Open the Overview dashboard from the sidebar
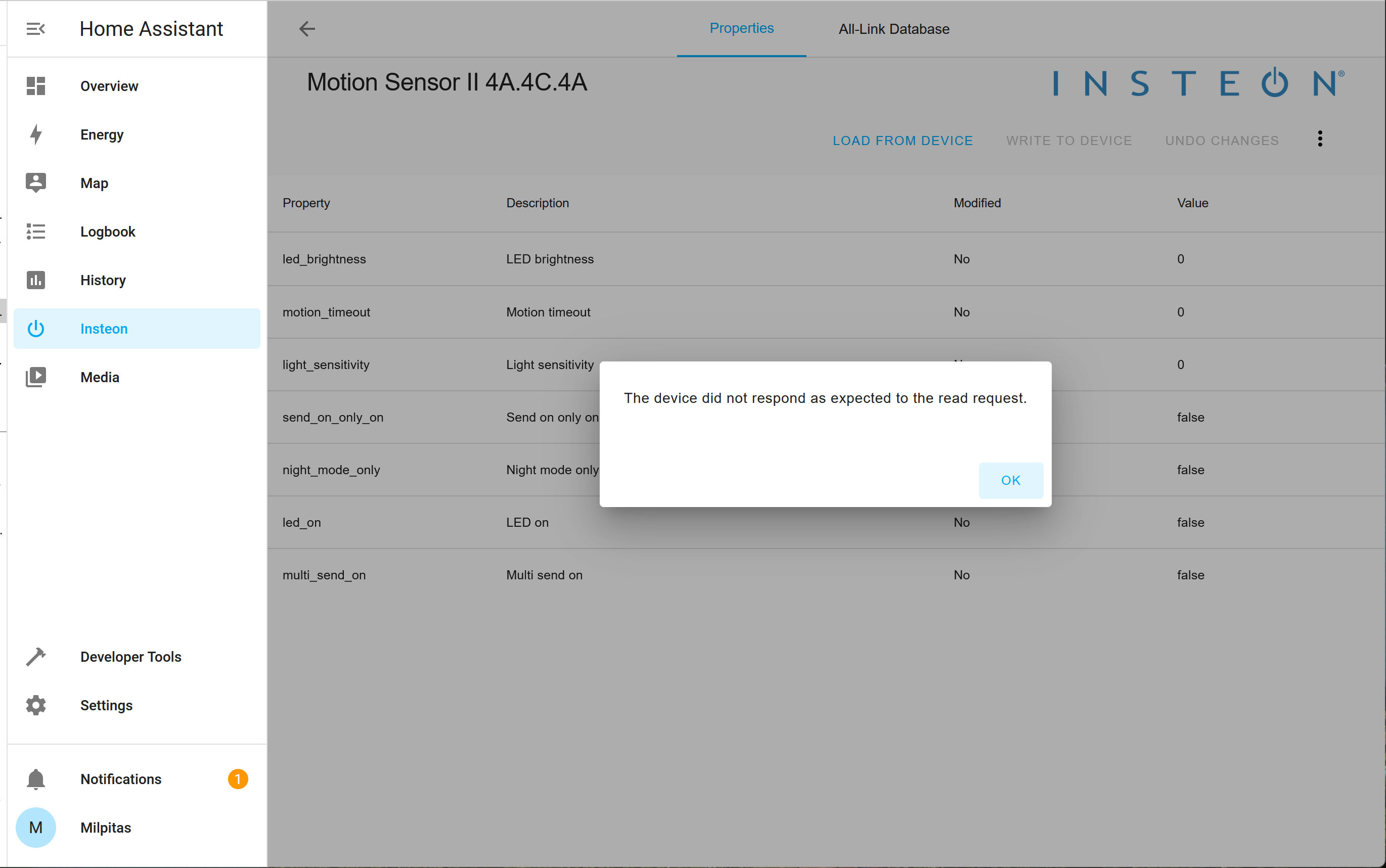The height and width of the screenshot is (868, 1386). coord(109,85)
